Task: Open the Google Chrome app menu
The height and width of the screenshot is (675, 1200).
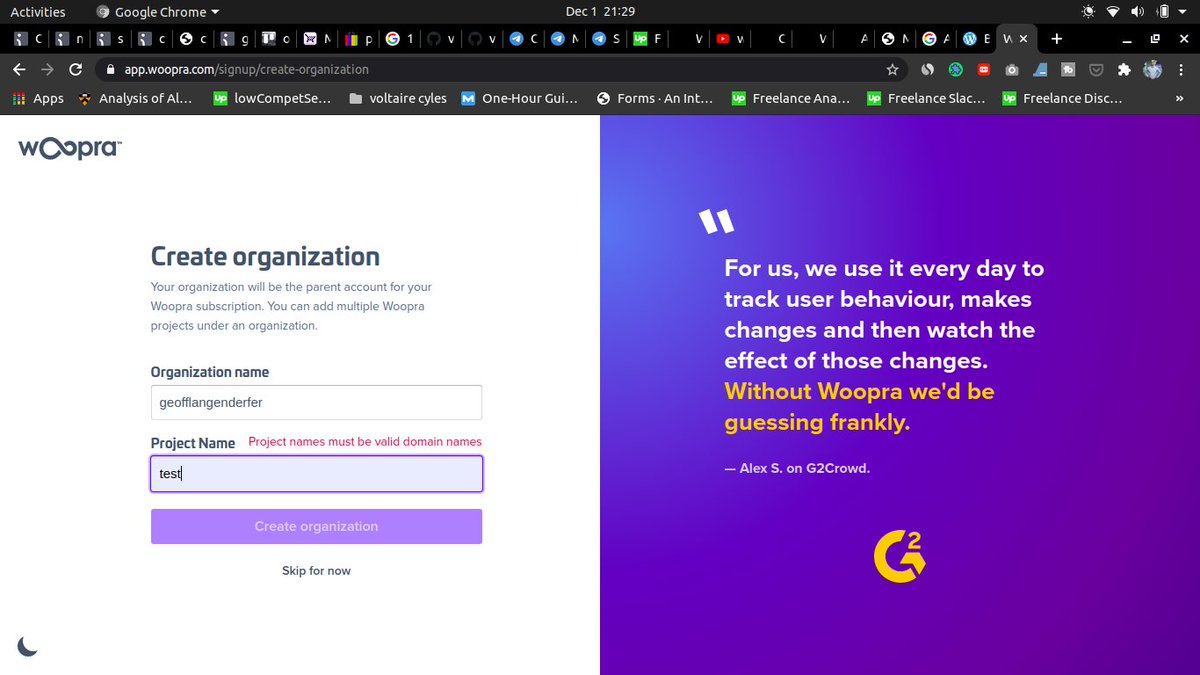Action: 158,12
